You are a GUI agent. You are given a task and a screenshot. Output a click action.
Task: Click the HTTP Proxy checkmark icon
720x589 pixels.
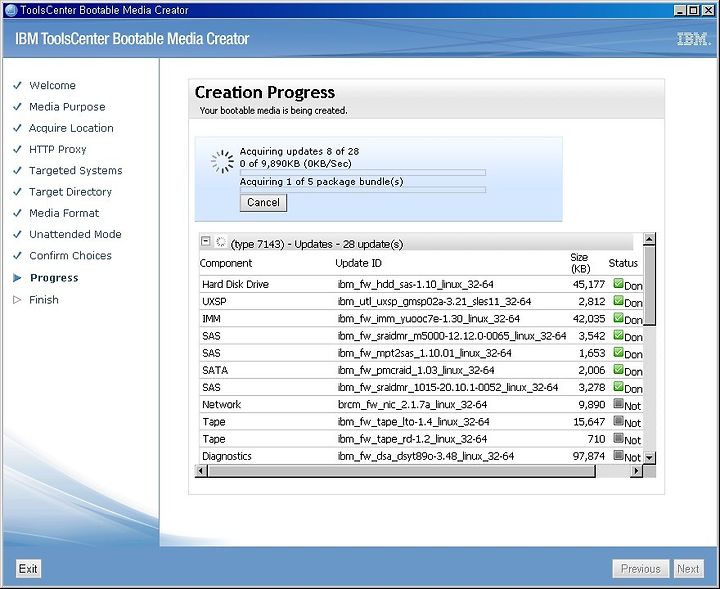point(17,149)
